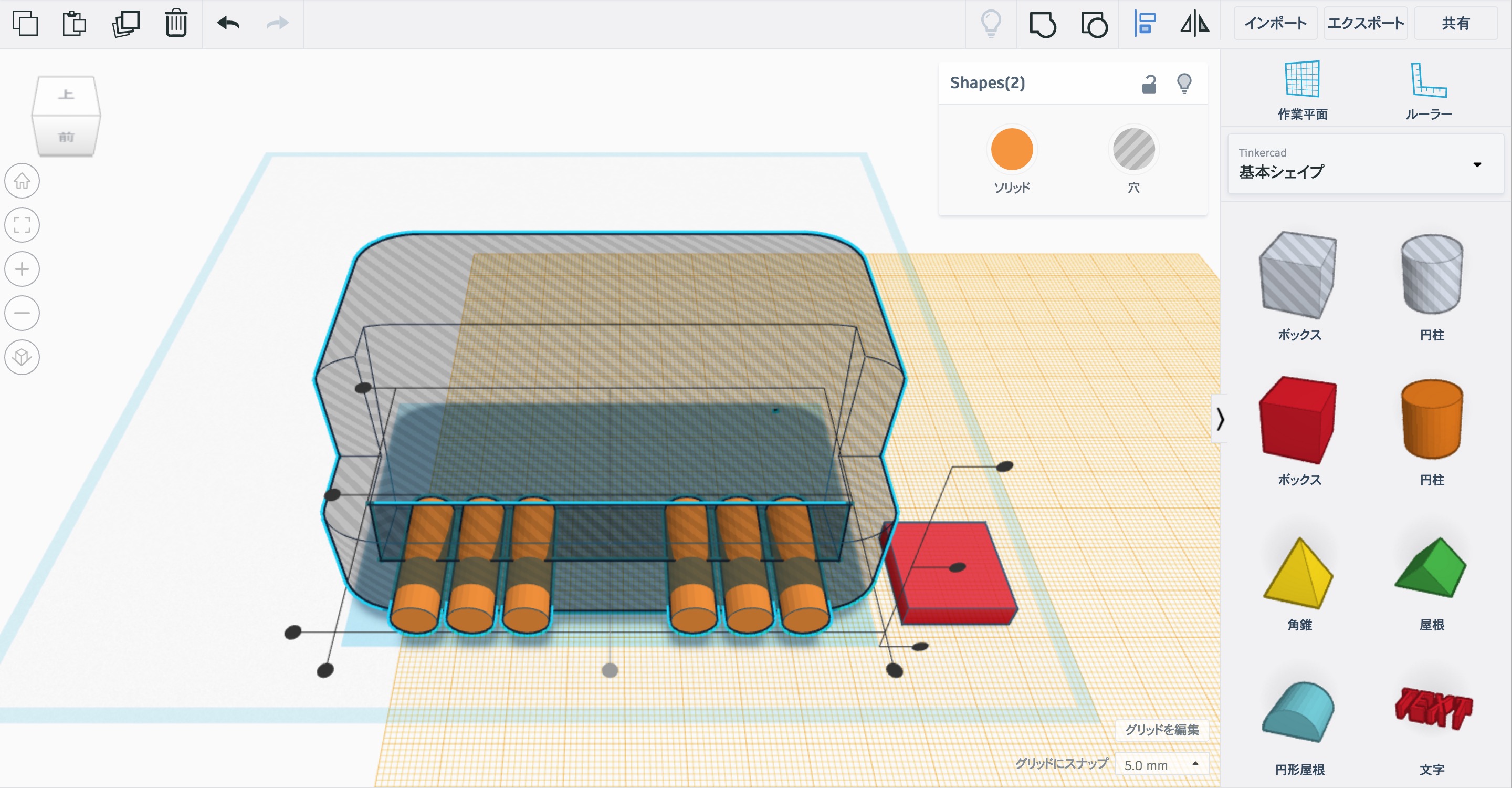This screenshot has width=1512, height=788.
Task: Undo the last action
Action: click(228, 24)
